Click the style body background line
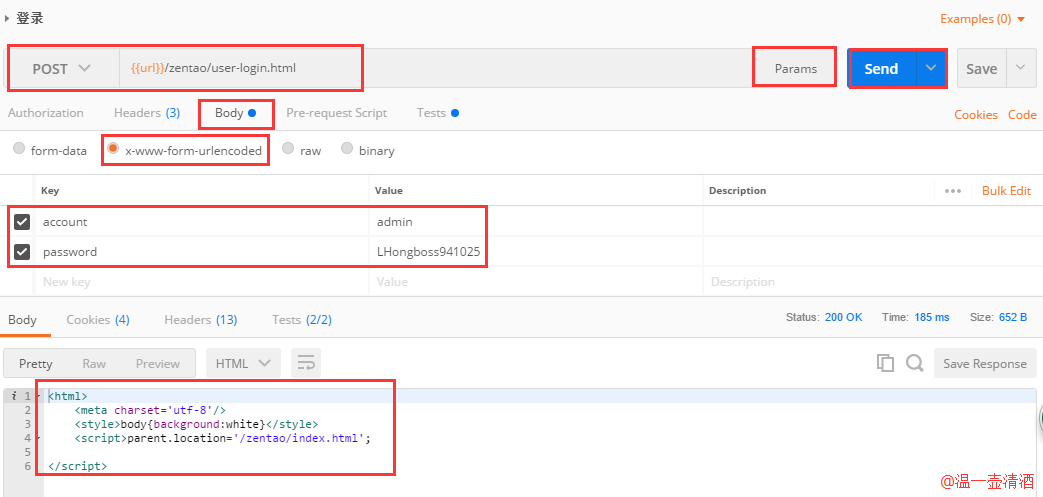This screenshot has width=1043, height=497. click(x=196, y=424)
